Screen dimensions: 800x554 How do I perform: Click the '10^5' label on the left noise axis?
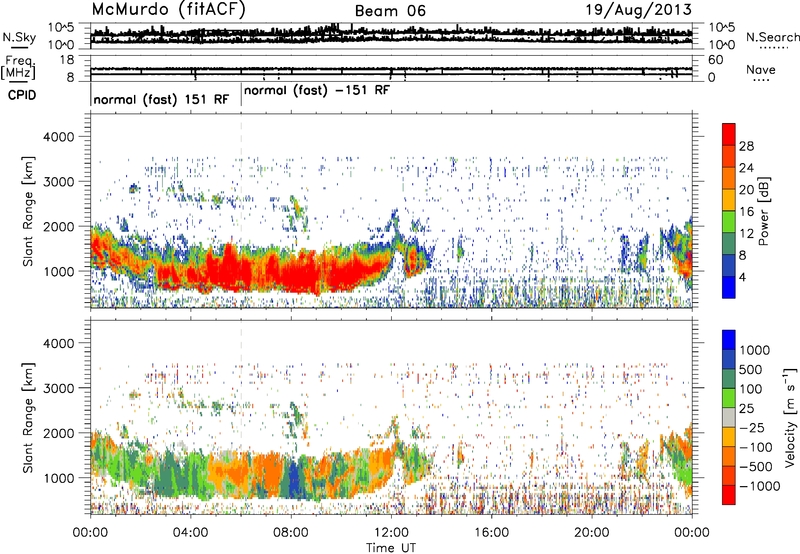tap(61, 28)
